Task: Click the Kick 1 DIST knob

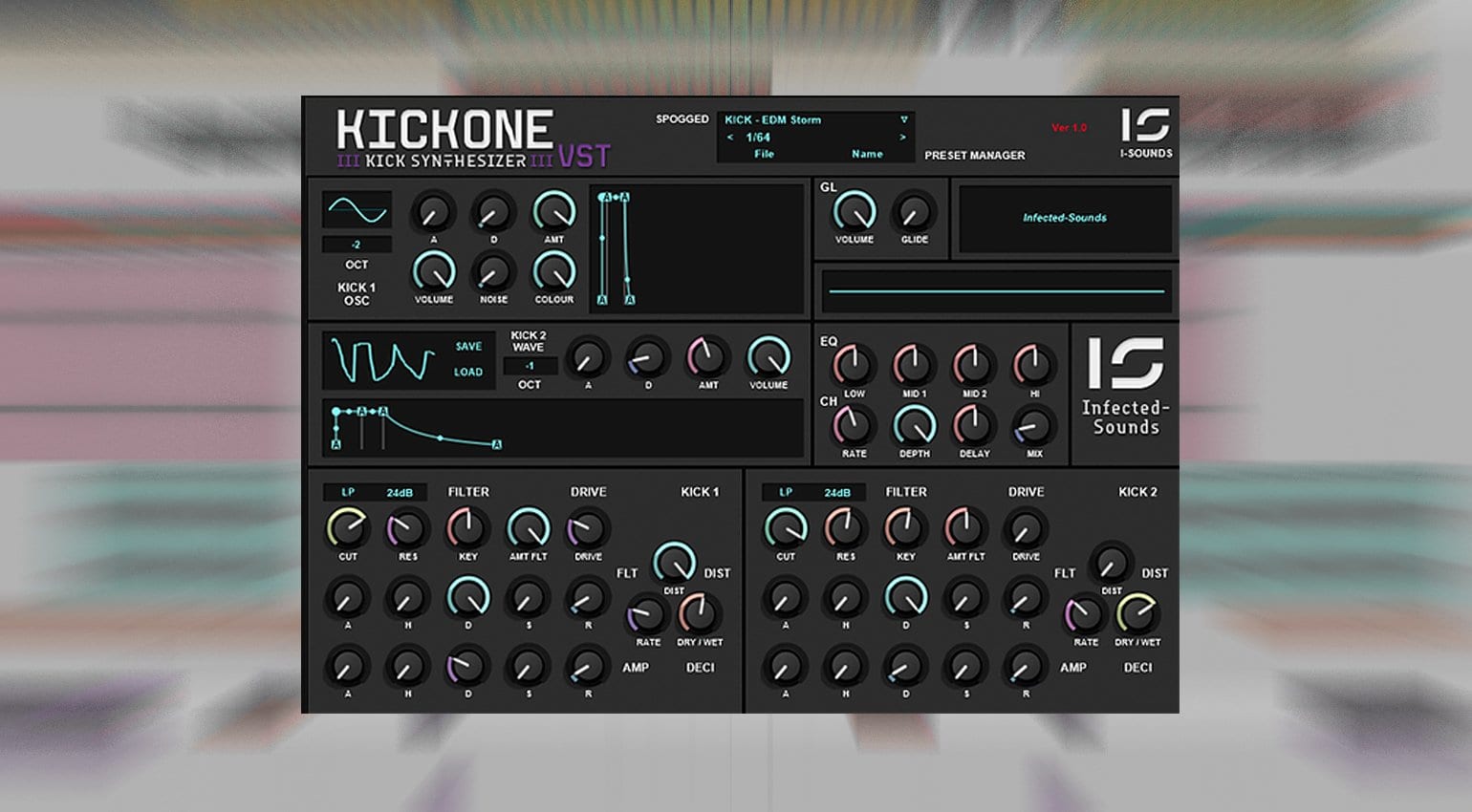Action: coord(675,563)
